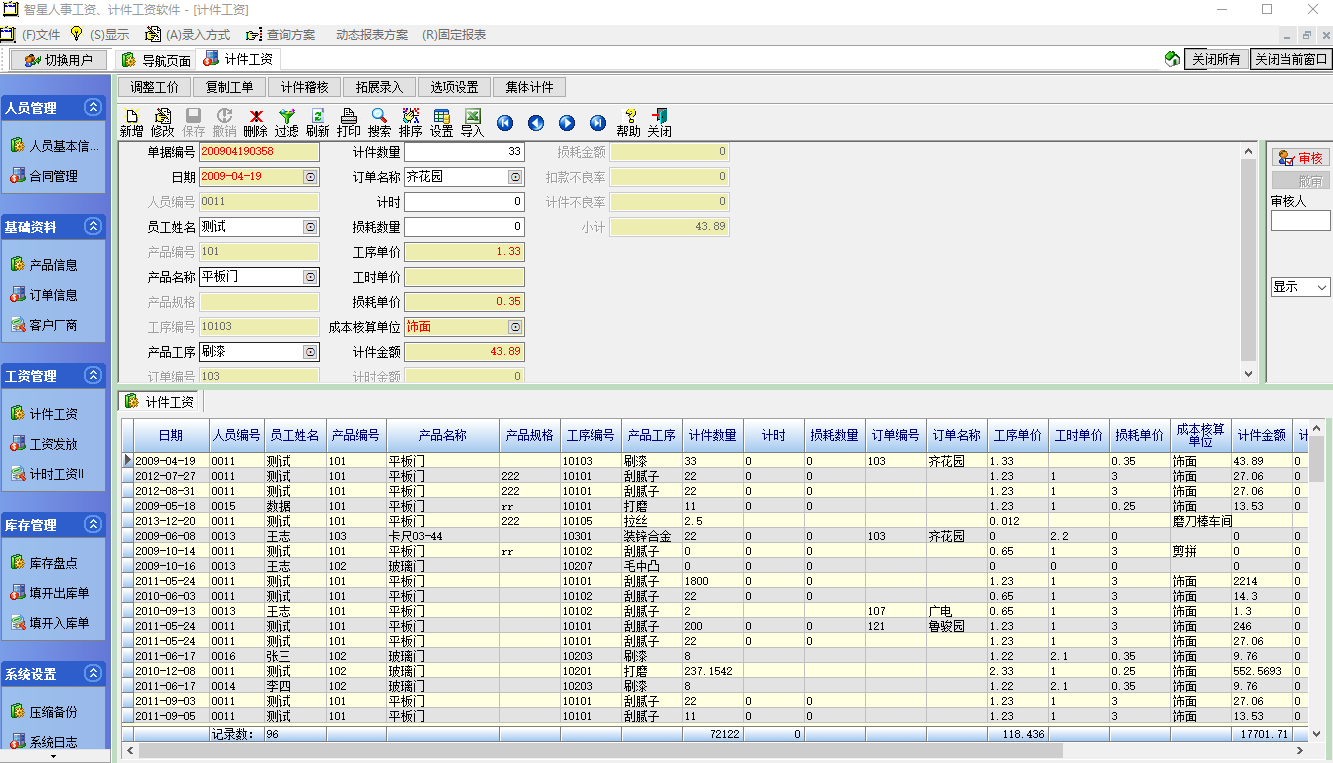The width and height of the screenshot is (1333, 763).
Task: Open 压缩备份 in the sidebar
Action: [x=44, y=712]
